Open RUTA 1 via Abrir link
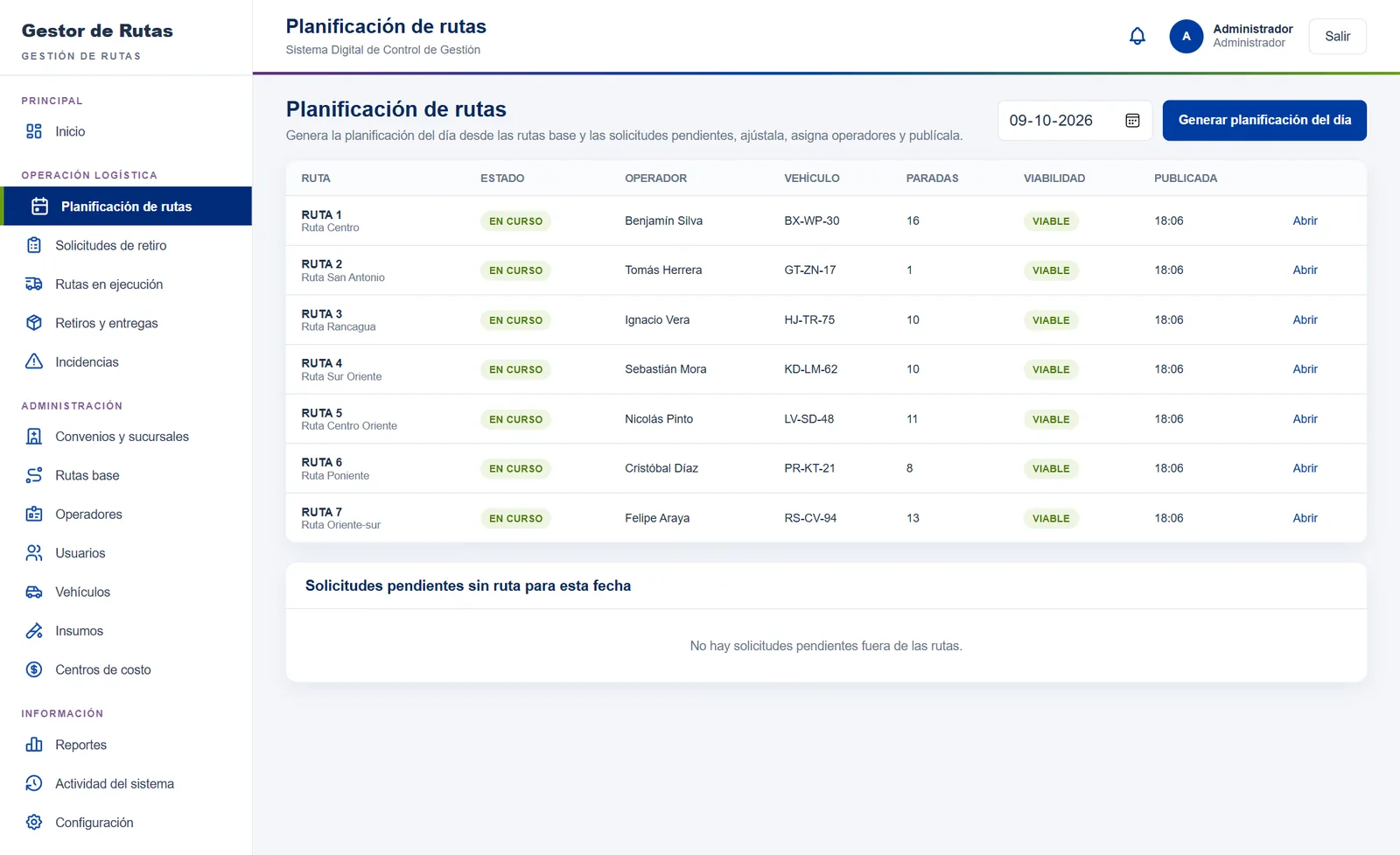Viewport: 1400px width, 855px height. pyautogui.click(x=1305, y=221)
